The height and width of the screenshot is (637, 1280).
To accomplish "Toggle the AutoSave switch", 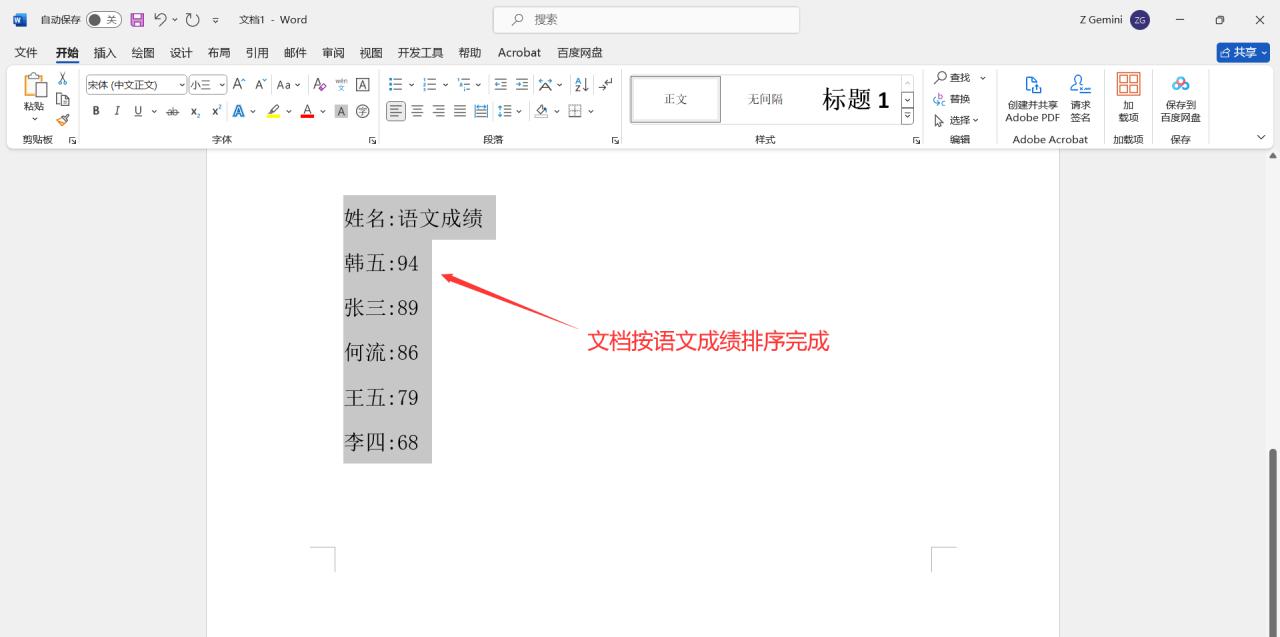I will tap(103, 20).
